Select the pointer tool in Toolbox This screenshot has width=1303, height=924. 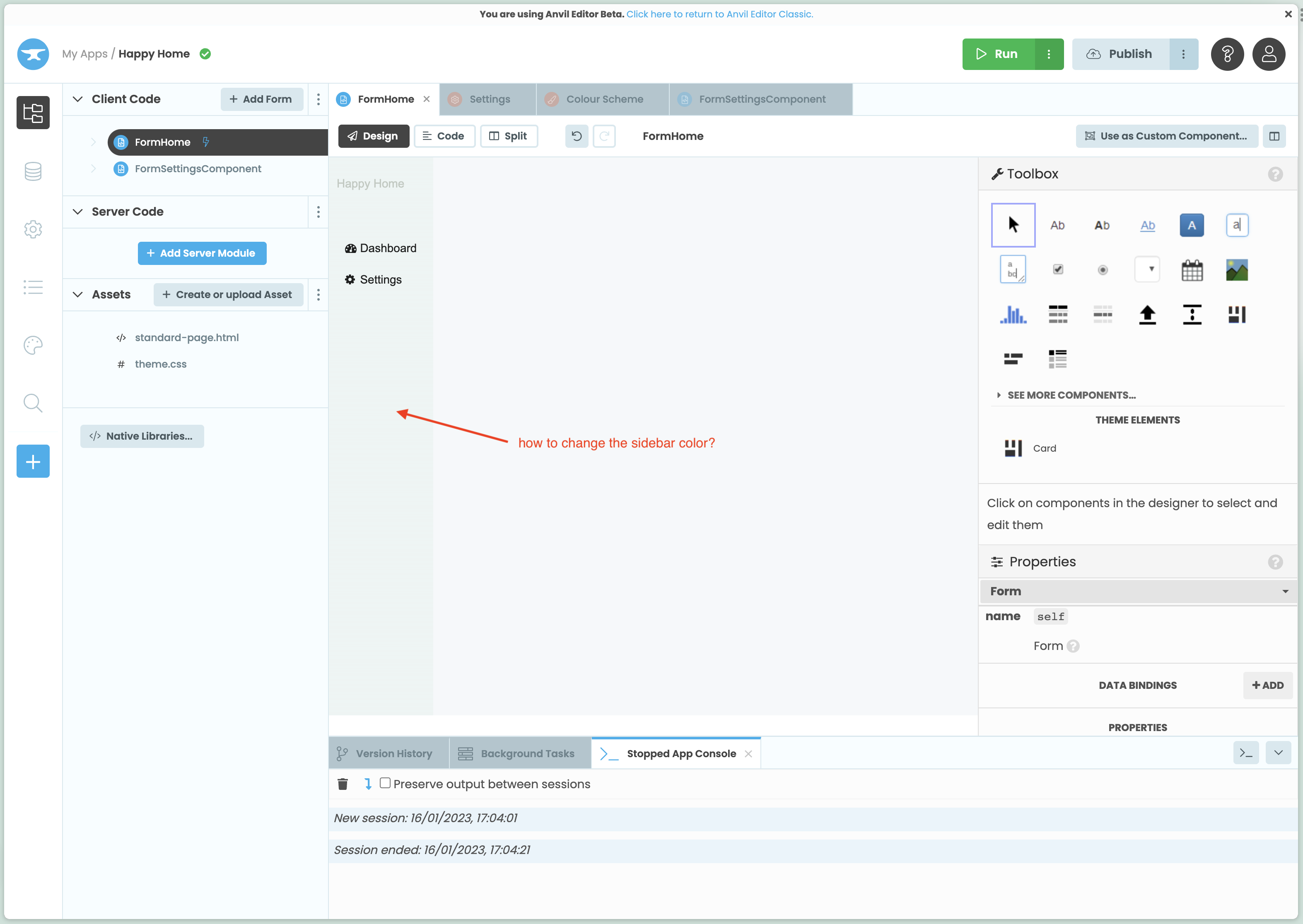click(x=1013, y=225)
